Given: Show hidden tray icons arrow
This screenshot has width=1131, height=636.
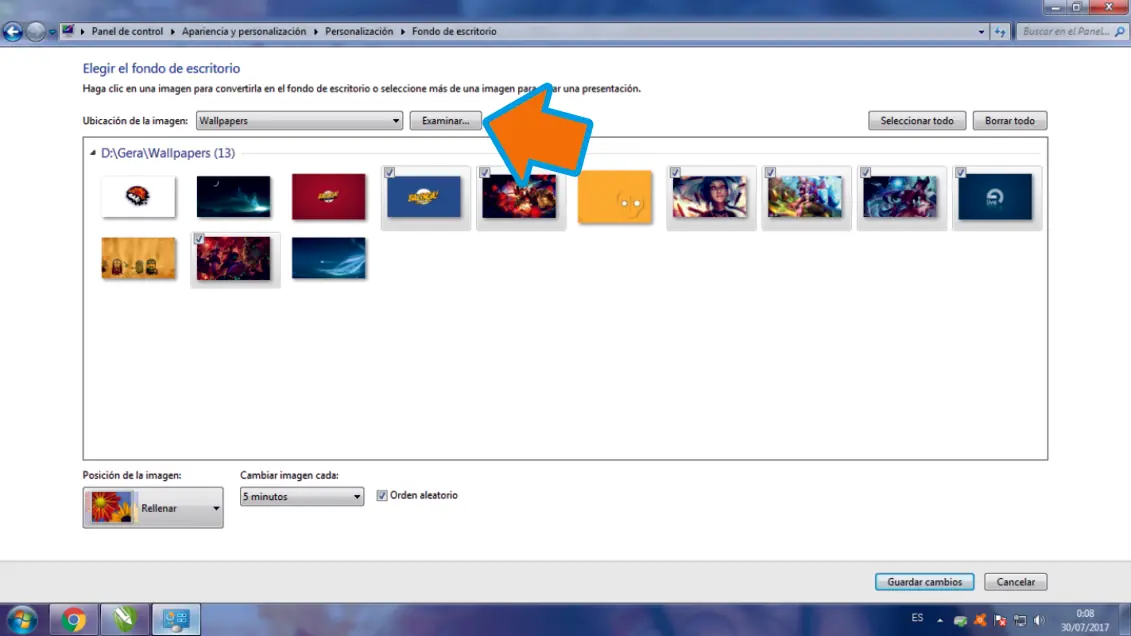Looking at the screenshot, I should [x=940, y=620].
